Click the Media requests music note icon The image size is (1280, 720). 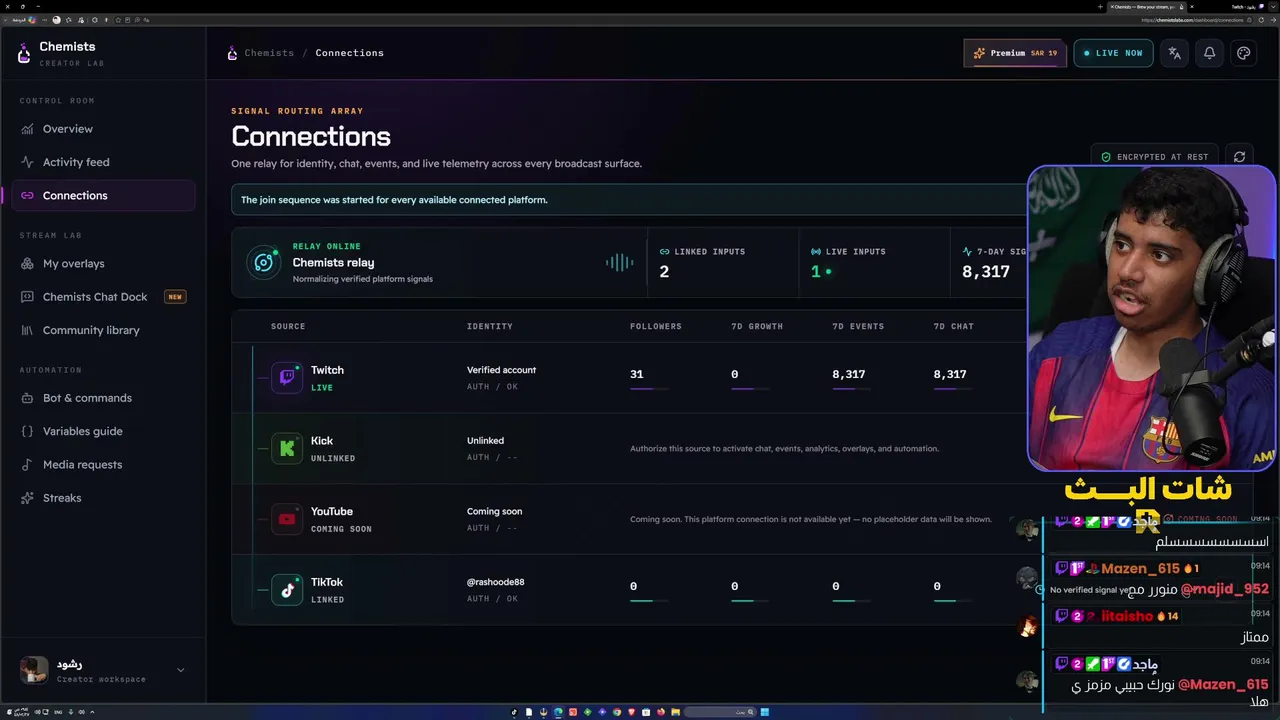(27, 464)
